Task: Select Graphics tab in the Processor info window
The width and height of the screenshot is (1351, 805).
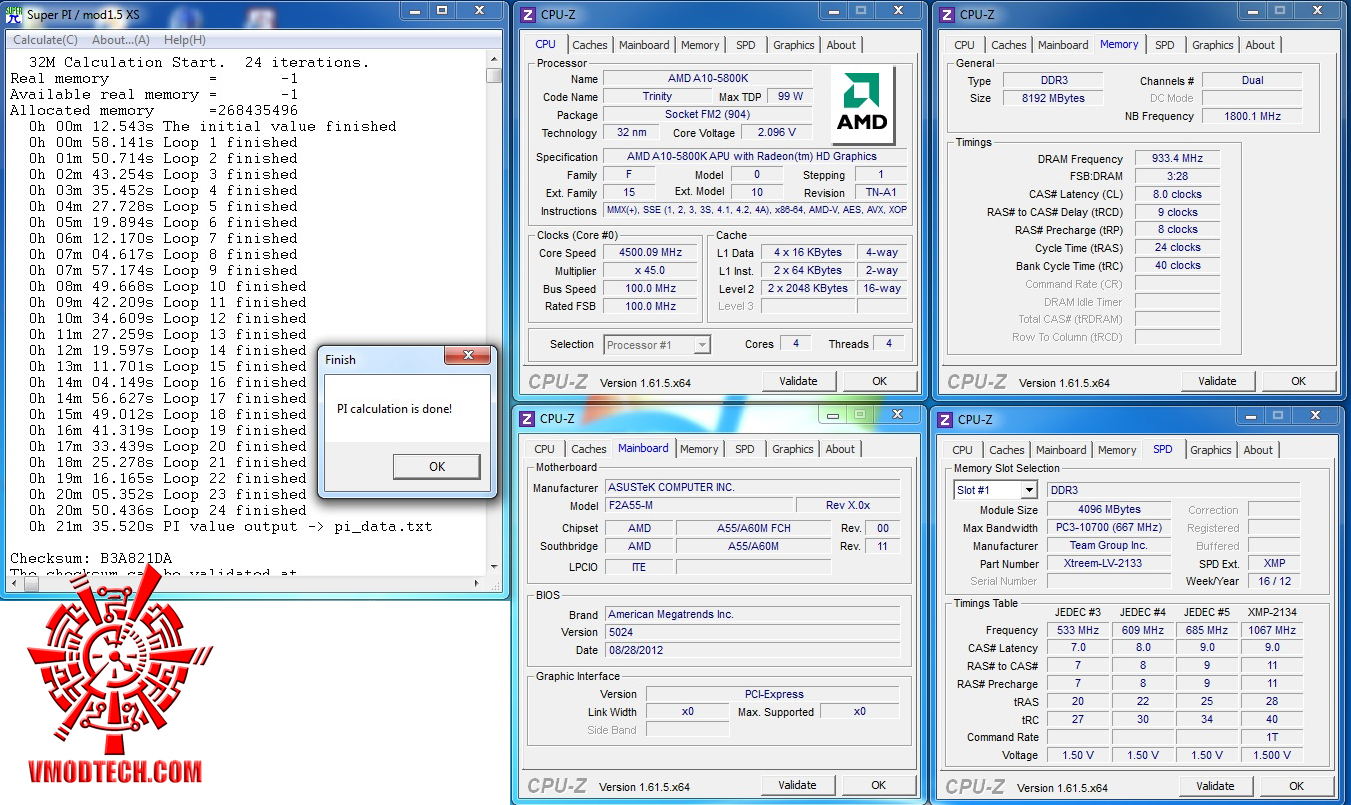Action: click(x=794, y=45)
